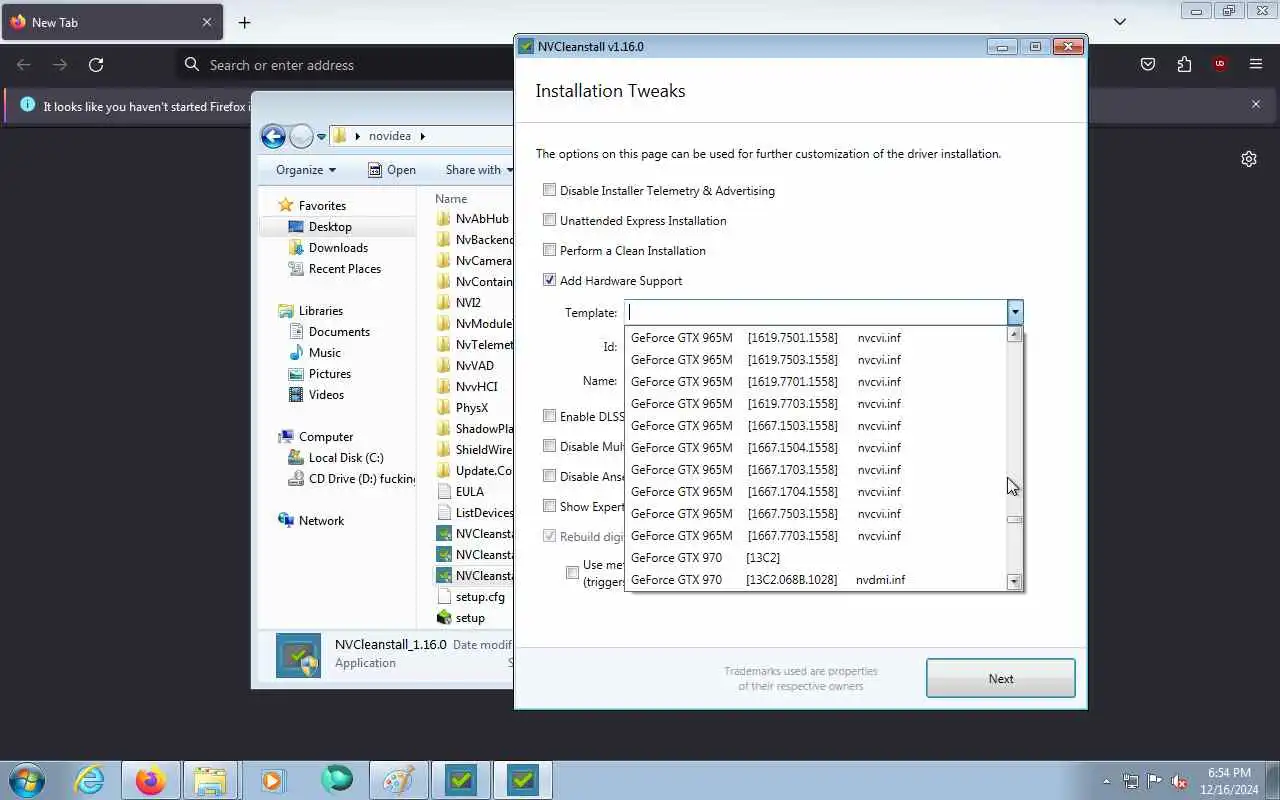
Task: Select Network in navigation pane
Action: [x=321, y=521]
